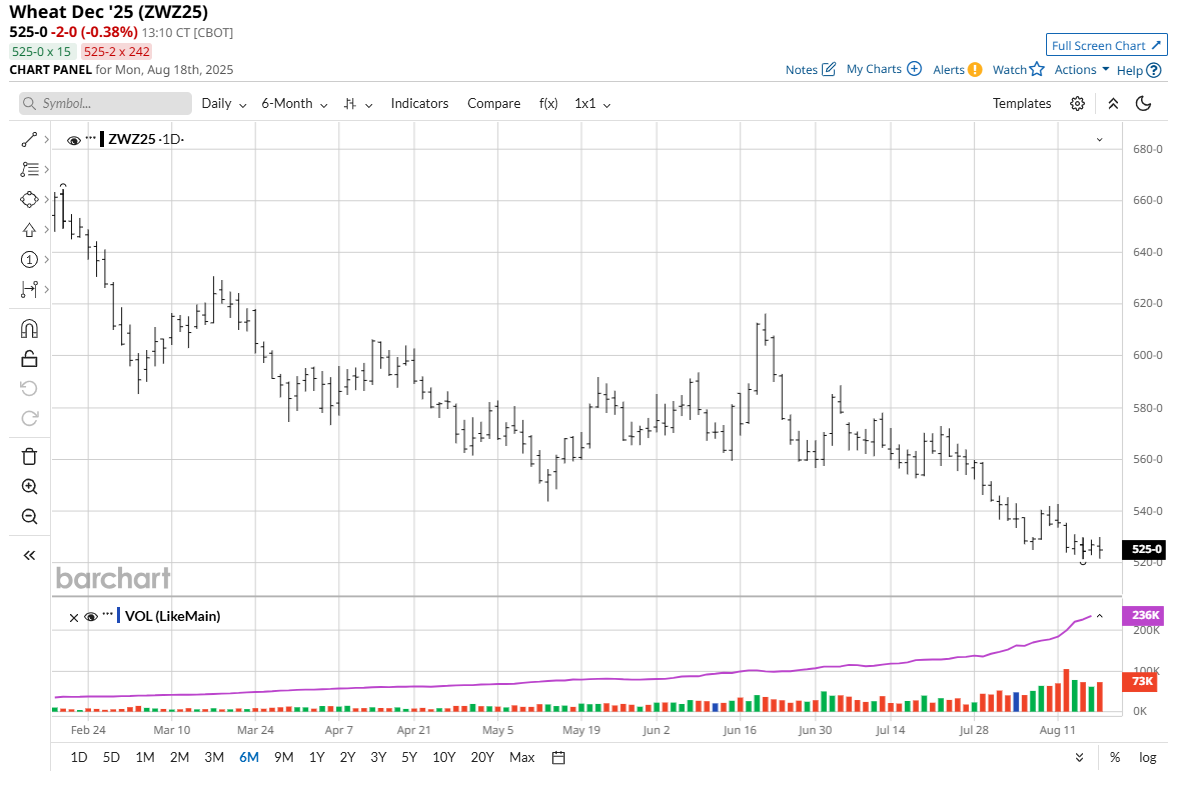
Task: Open the Actions dropdown
Action: pos(1082,69)
